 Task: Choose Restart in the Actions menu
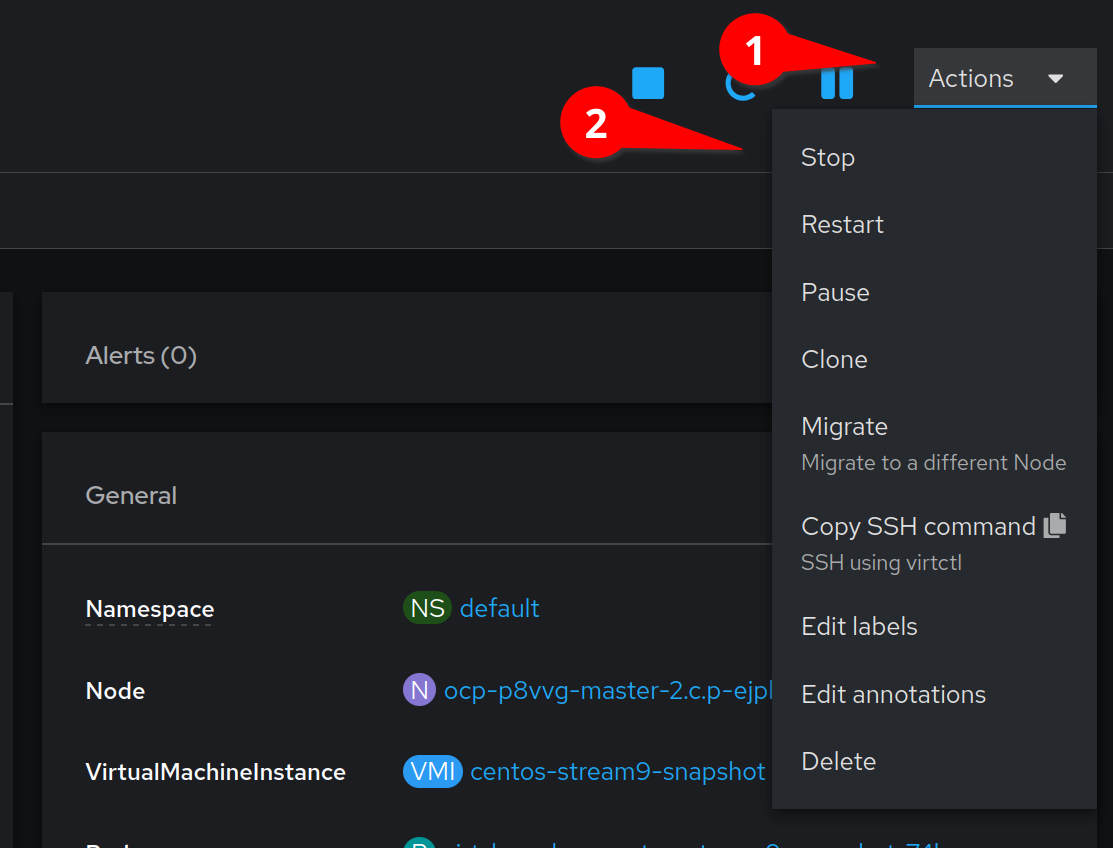point(843,225)
